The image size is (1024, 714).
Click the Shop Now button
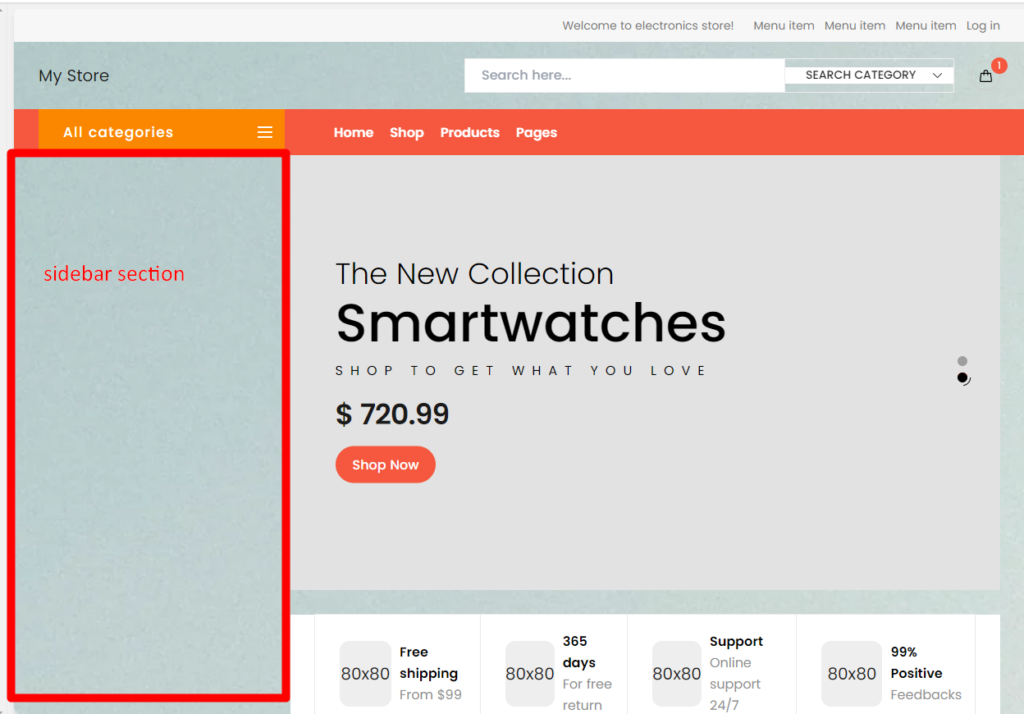click(385, 464)
